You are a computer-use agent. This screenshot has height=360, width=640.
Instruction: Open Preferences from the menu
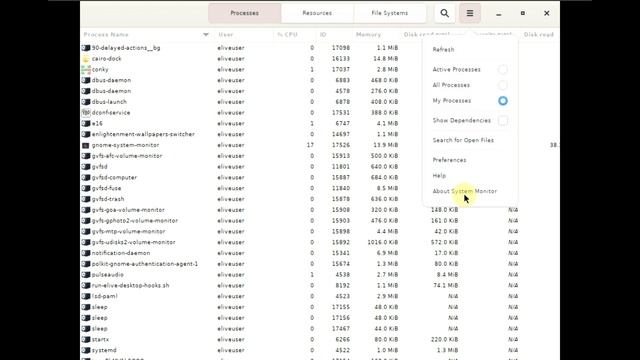click(449, 160)
